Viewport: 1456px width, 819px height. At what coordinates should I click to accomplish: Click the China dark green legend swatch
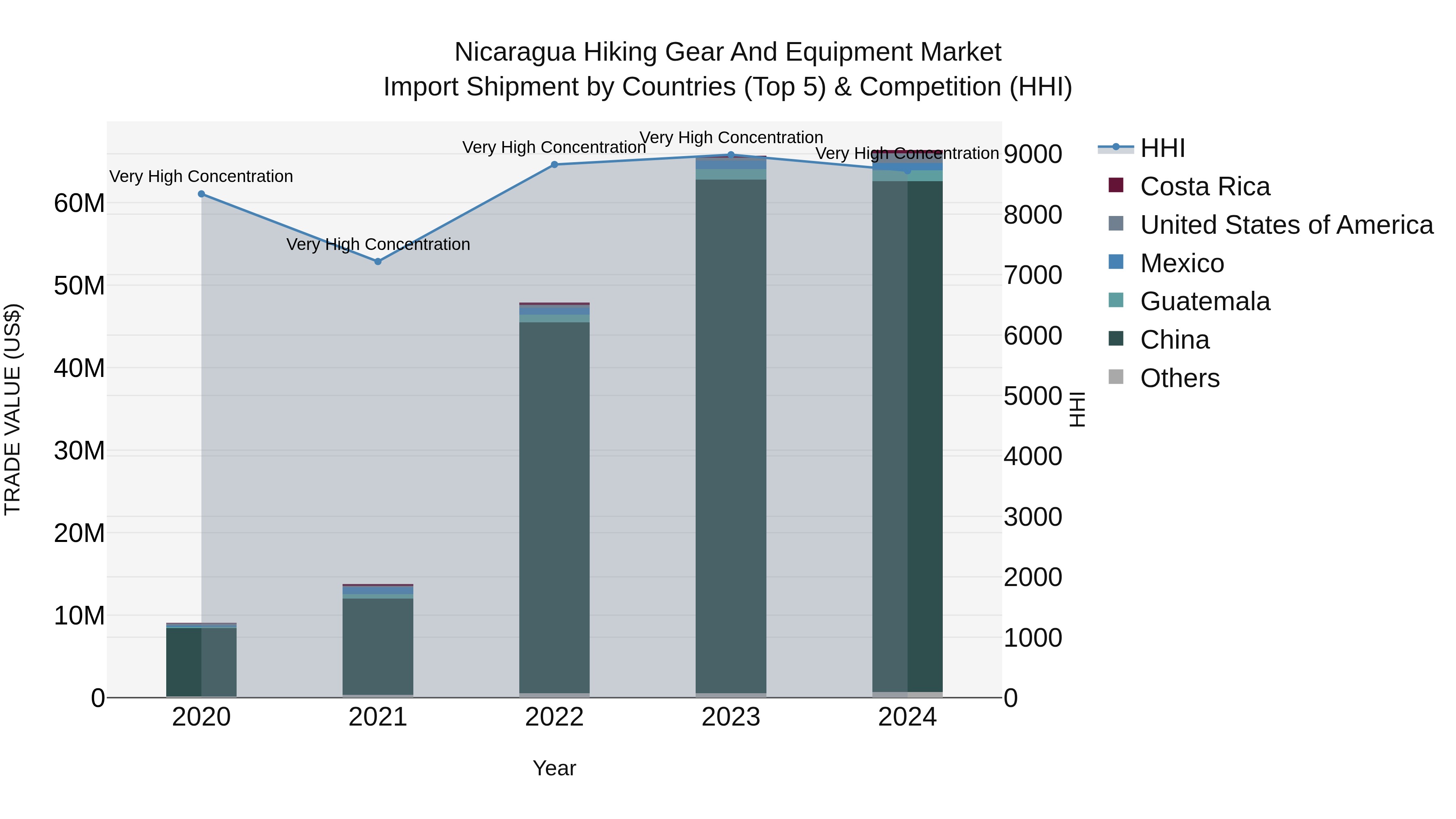point(1116,339)
